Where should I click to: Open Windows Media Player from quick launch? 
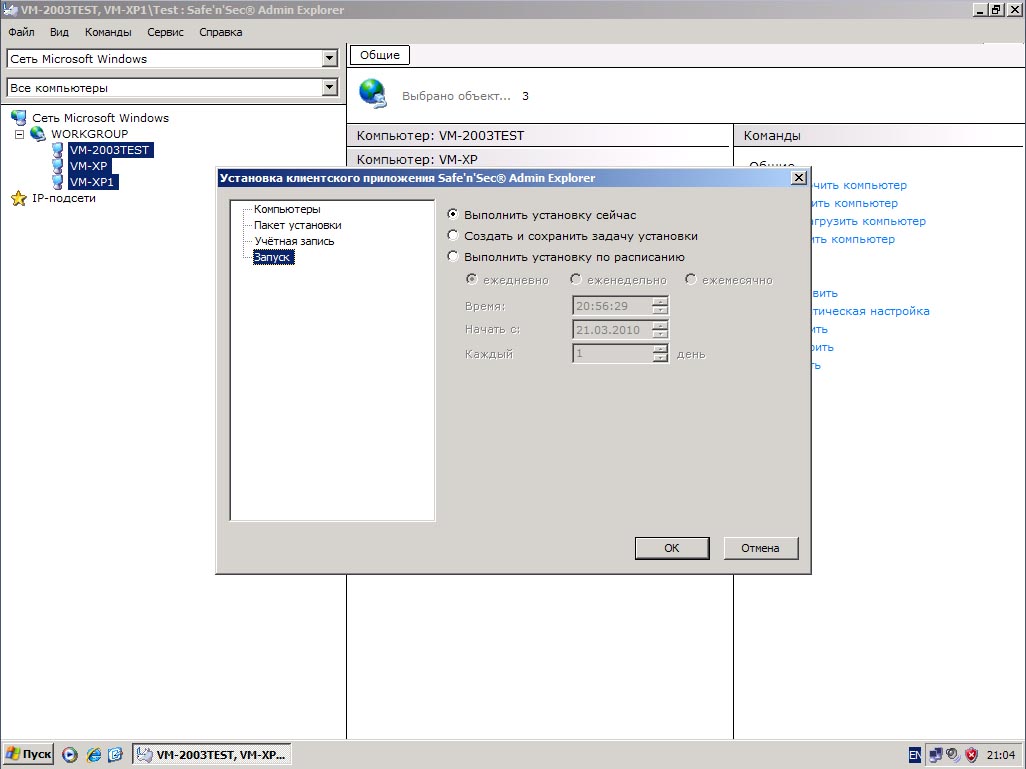click(x=69, y=755)
